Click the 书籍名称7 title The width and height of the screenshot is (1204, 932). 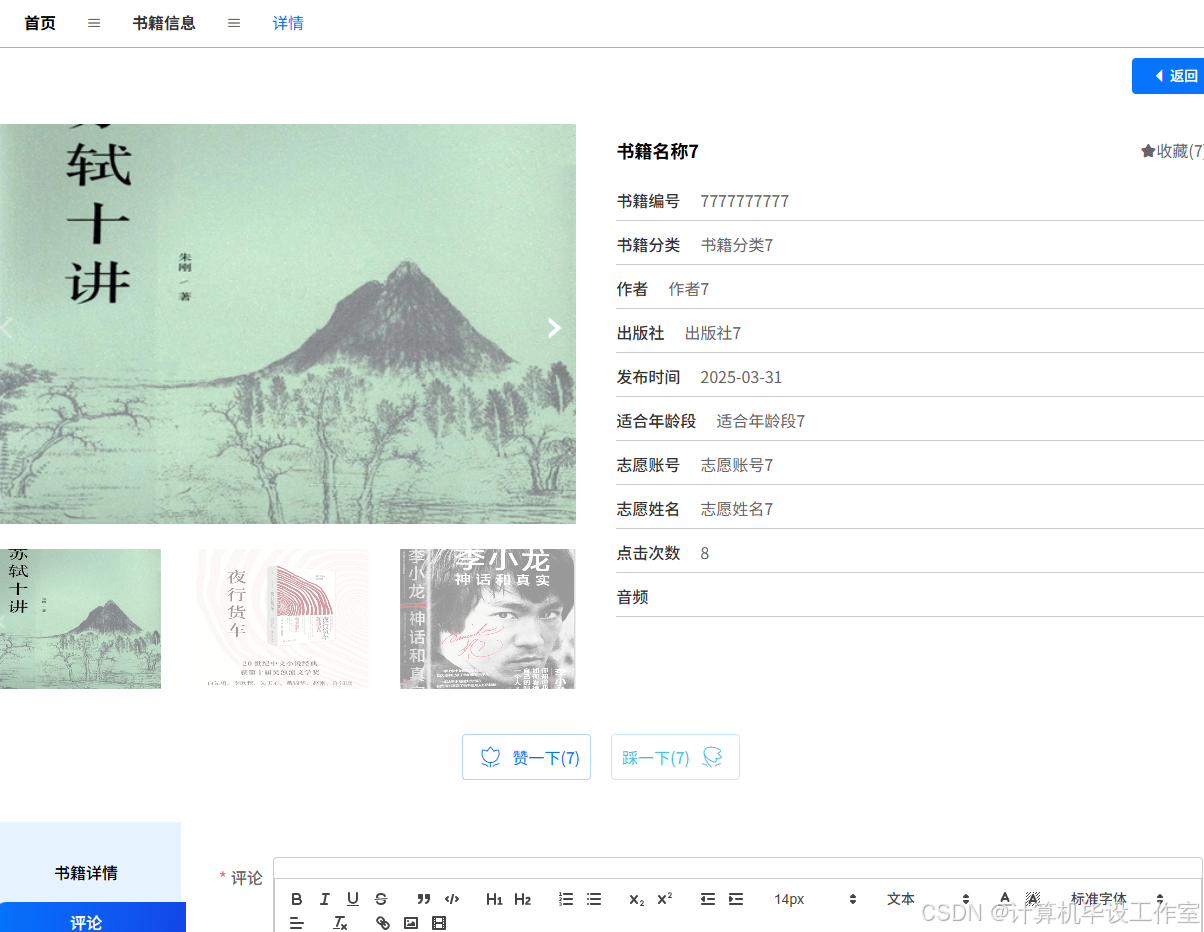[x=658, y=151]
